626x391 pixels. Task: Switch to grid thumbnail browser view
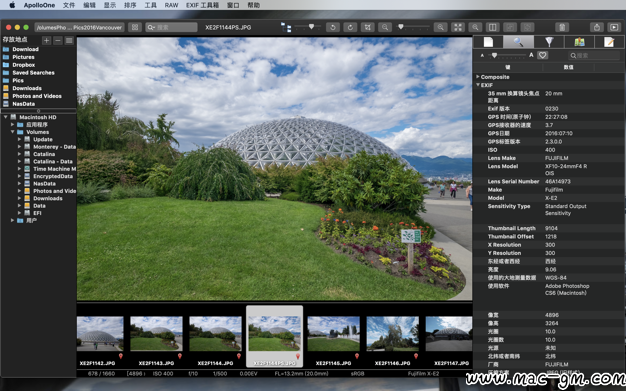click(135, 27)
